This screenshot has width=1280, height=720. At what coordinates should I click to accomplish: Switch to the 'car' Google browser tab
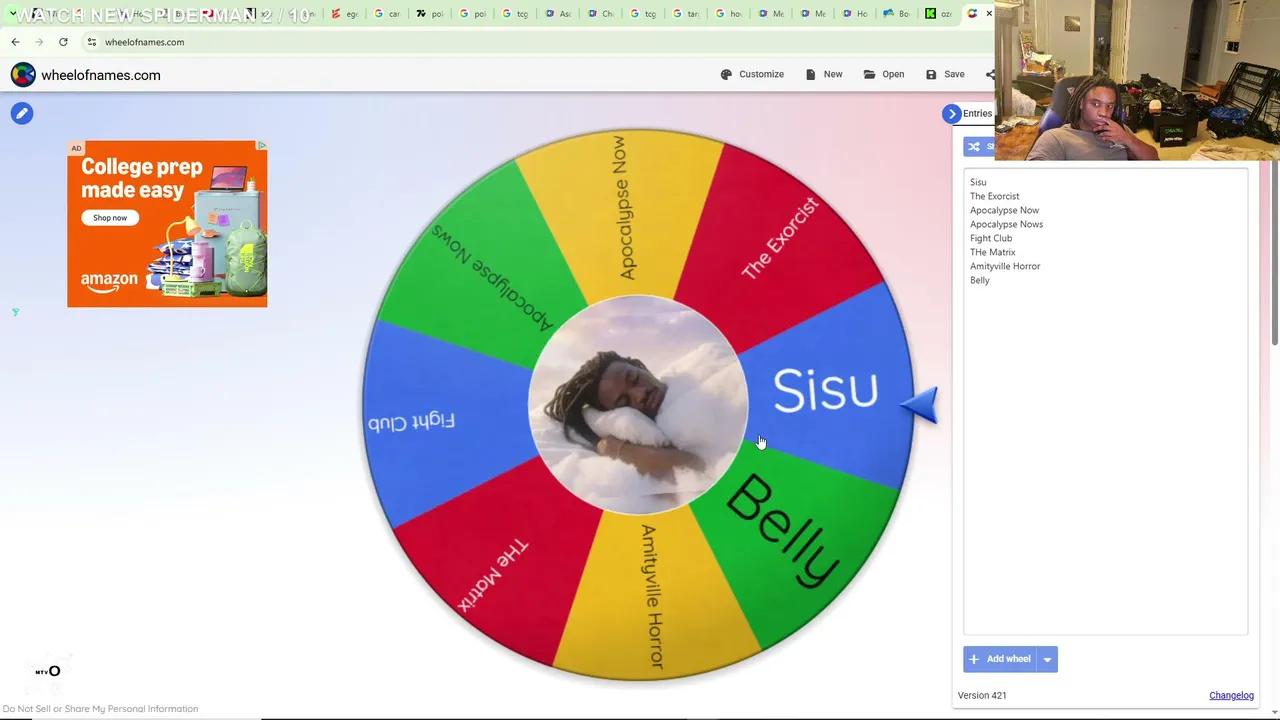tap(387, 14)
